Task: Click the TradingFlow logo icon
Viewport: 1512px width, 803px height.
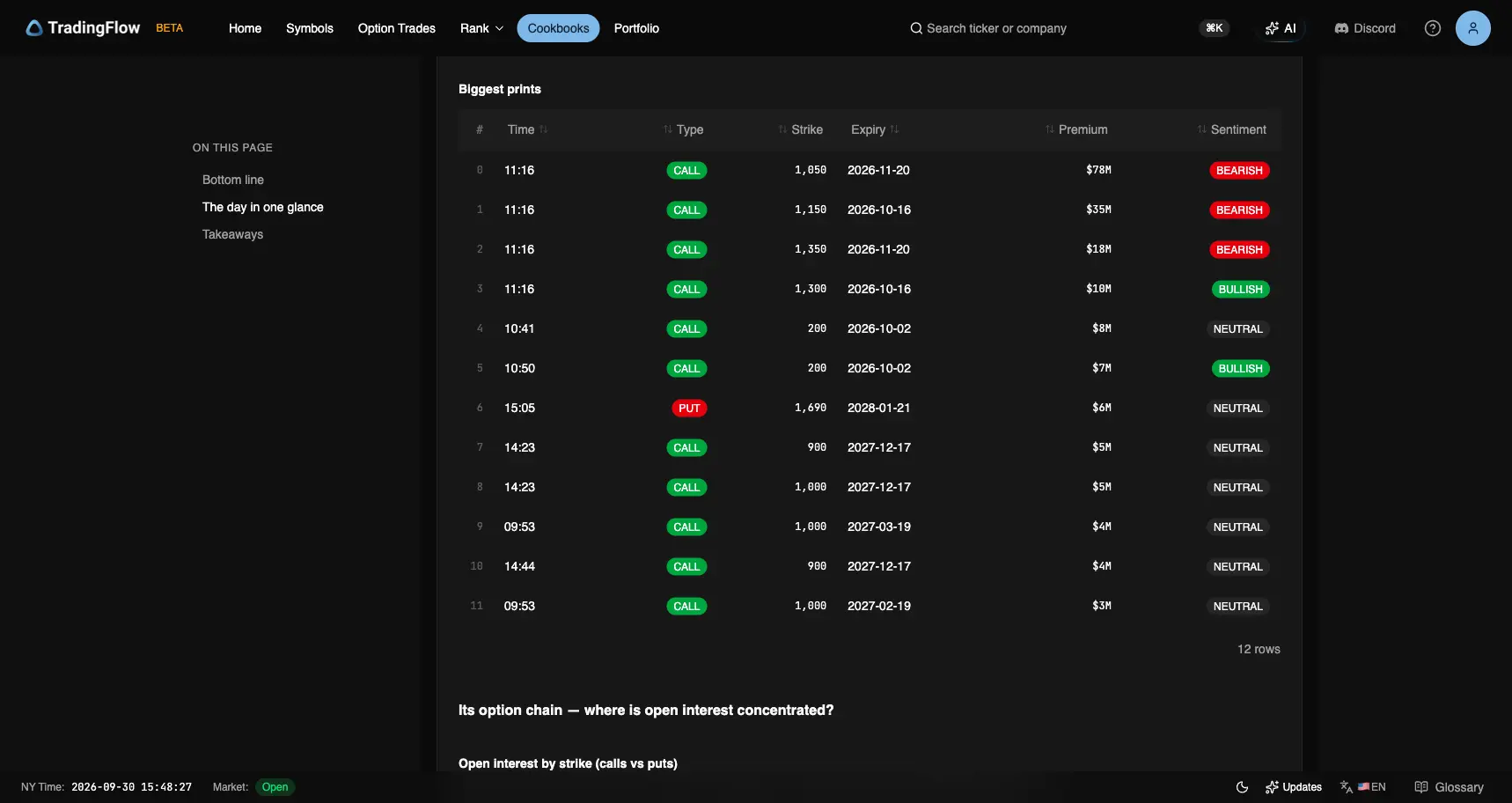Action: [34, 28]
